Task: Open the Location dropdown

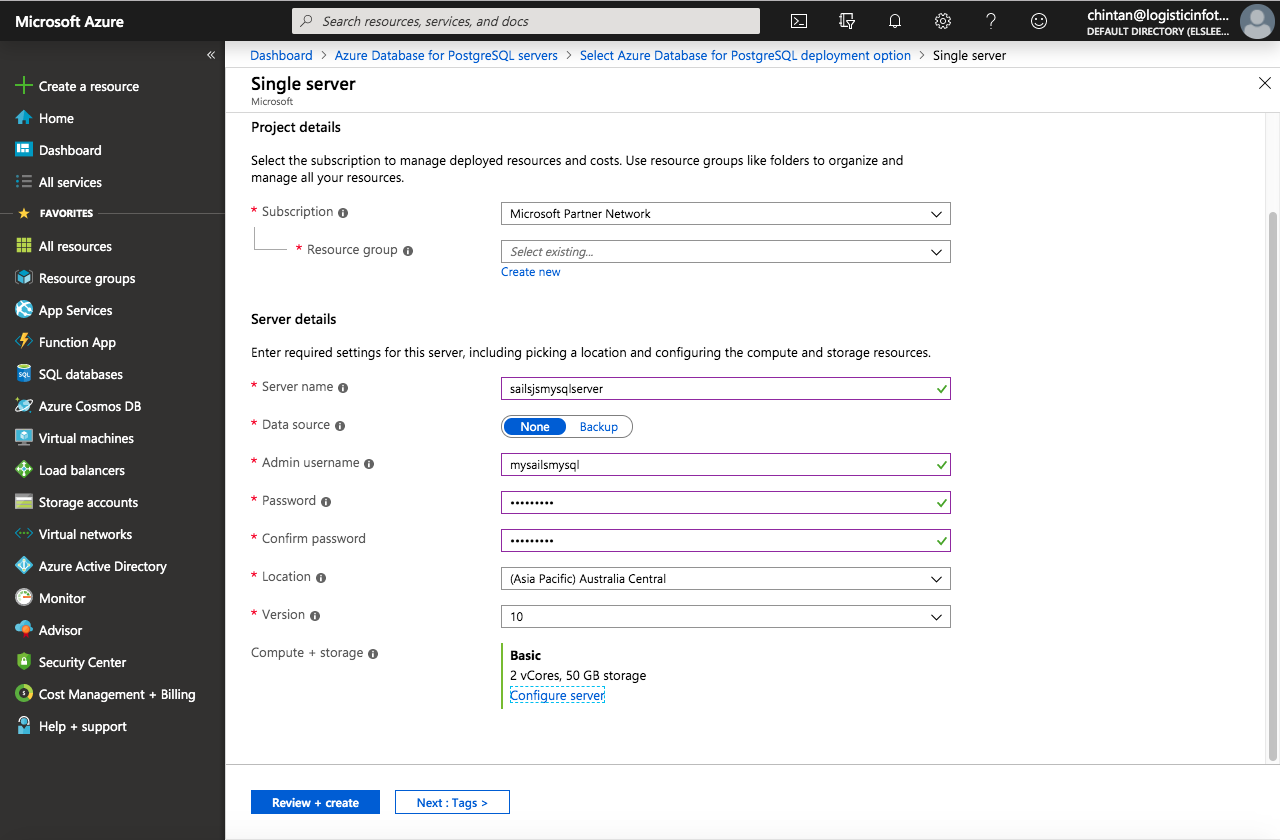Action: (725, 578)
